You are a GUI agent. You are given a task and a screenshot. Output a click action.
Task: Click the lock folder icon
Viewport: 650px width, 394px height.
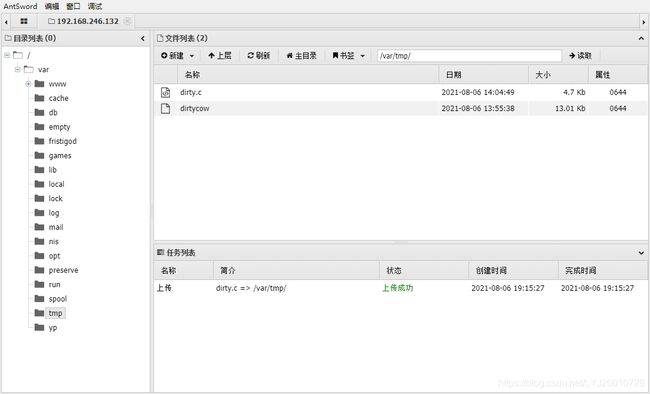[x=39, y=198]
